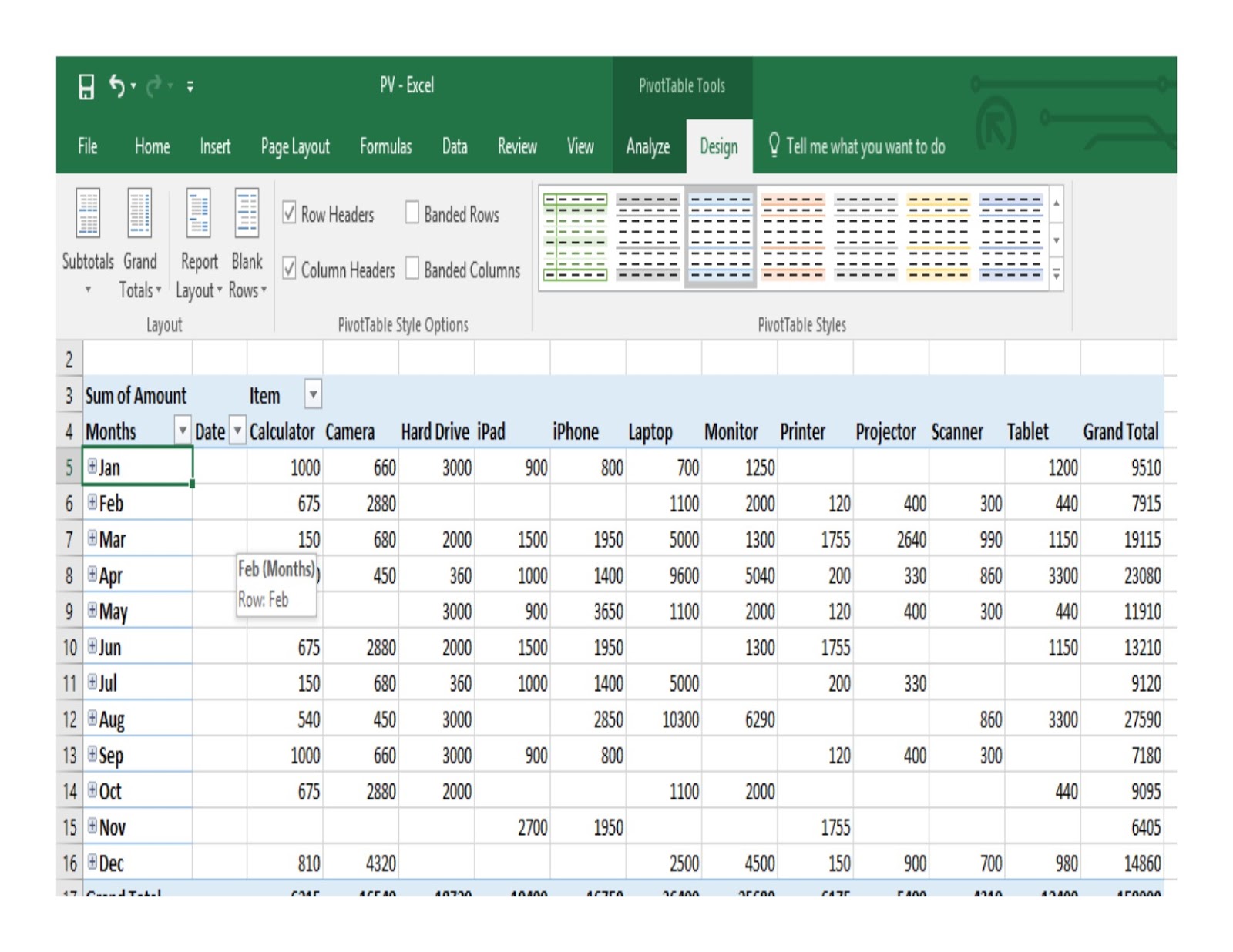This screenshot has width=1233, height=952.
Task: Undo the last action
Action: coord(116,85)
